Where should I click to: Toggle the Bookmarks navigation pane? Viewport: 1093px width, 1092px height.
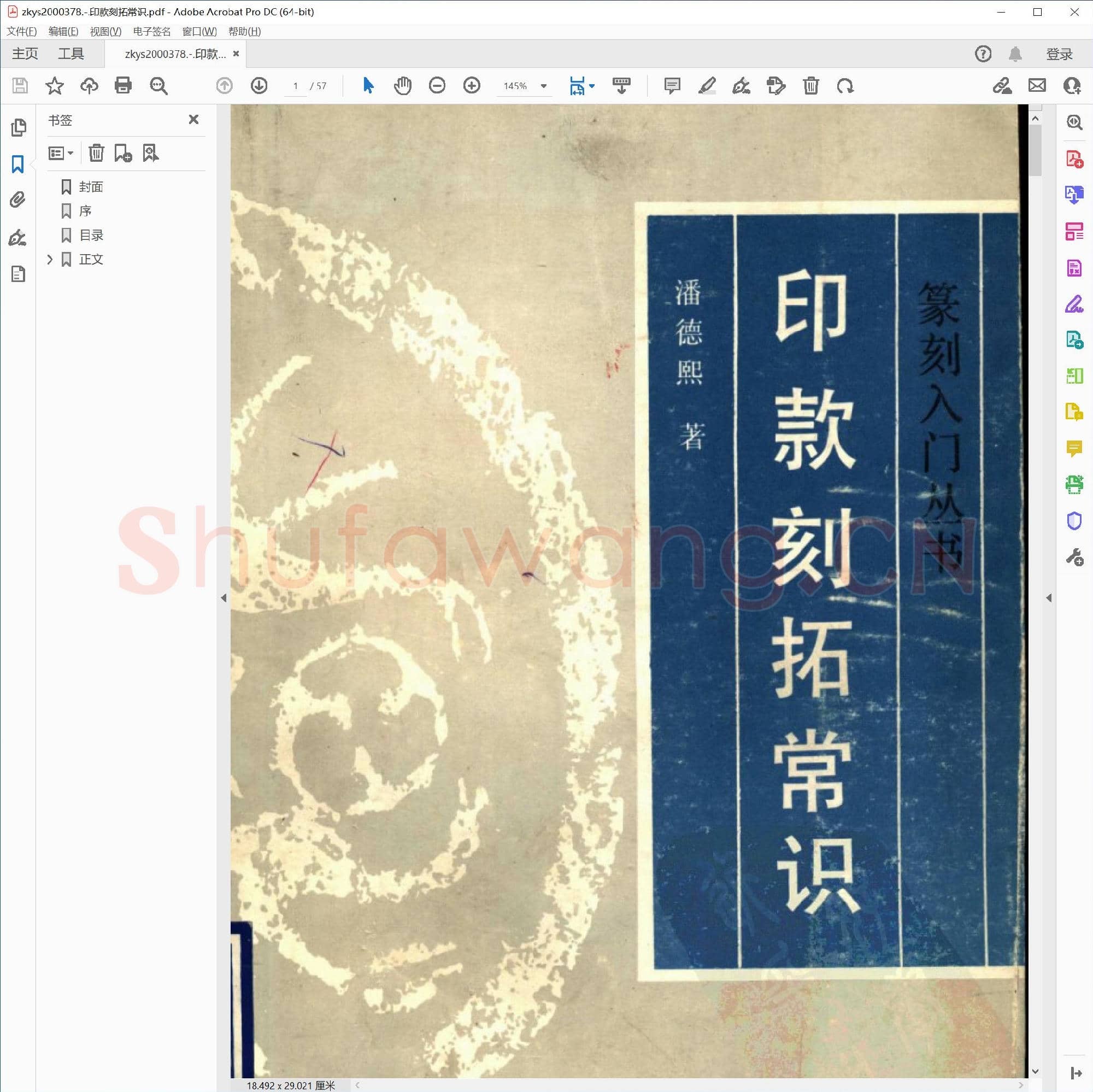(x=17, y=165)
